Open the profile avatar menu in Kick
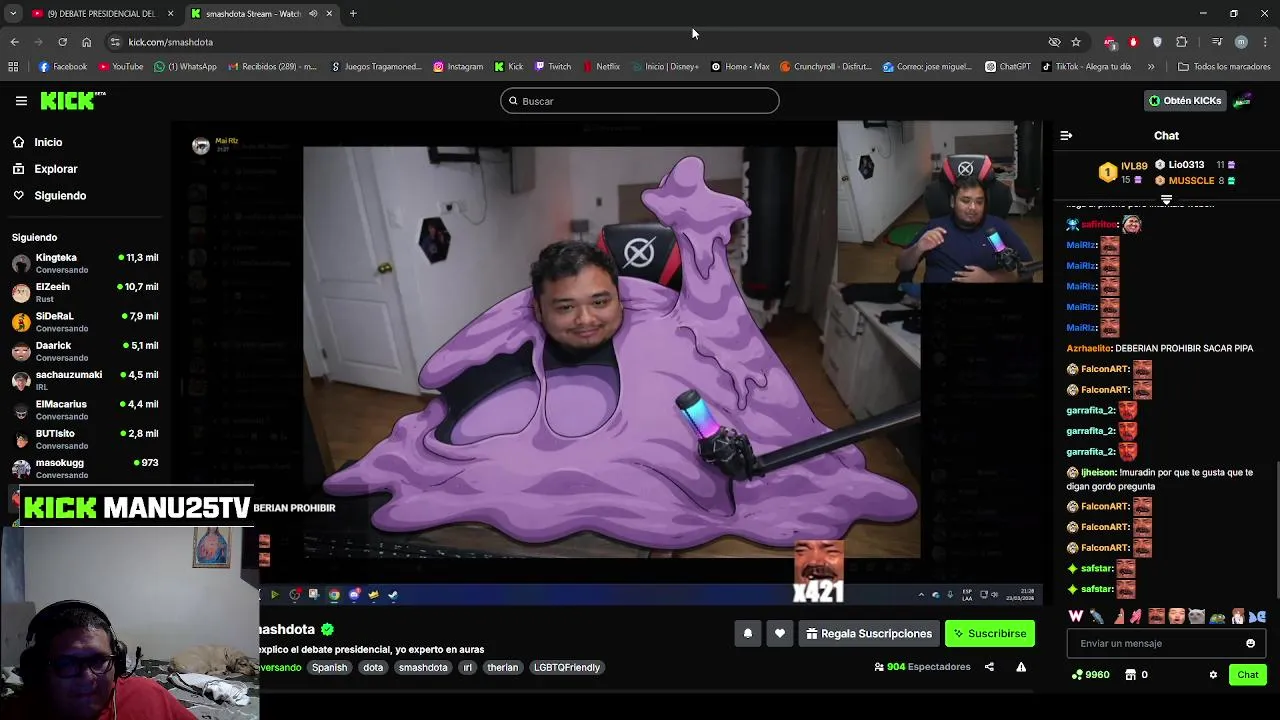Image resolution: width=1280 pixels, height=720 pixels. 1242,101
